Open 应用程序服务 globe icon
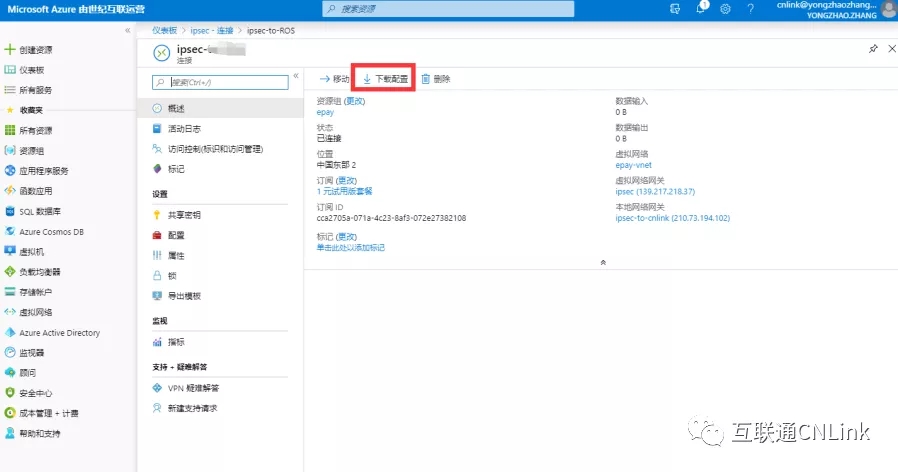Image resolution: width=898 pixels, height=472 pixels. [x=10, y=171]
